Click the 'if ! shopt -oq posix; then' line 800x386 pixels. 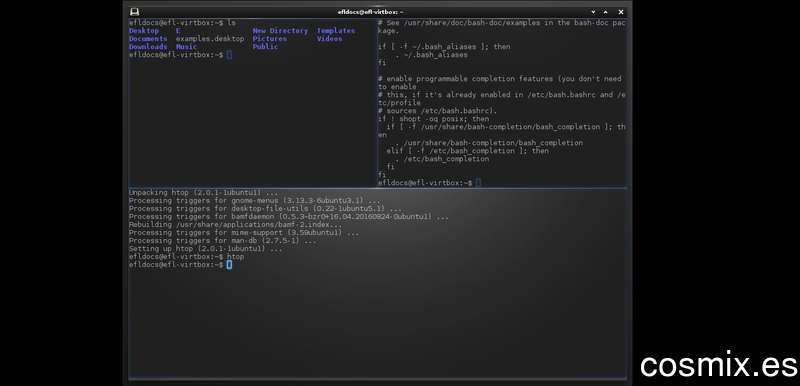point(433,119)
